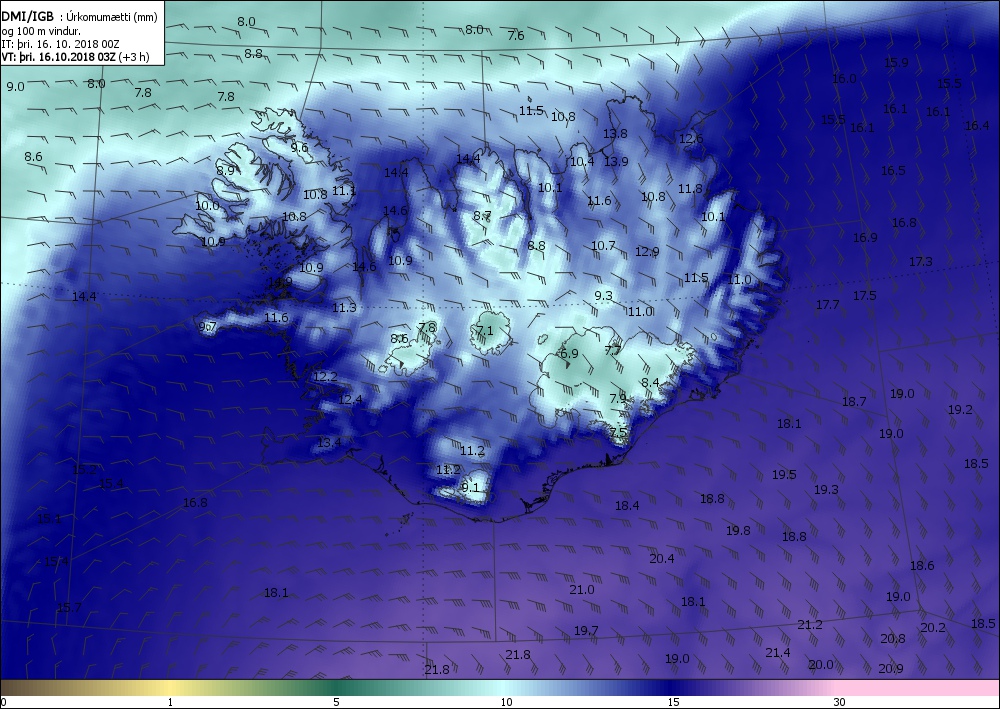Select legend label 0
The image size is (1000, 709).
coord(3,702)
